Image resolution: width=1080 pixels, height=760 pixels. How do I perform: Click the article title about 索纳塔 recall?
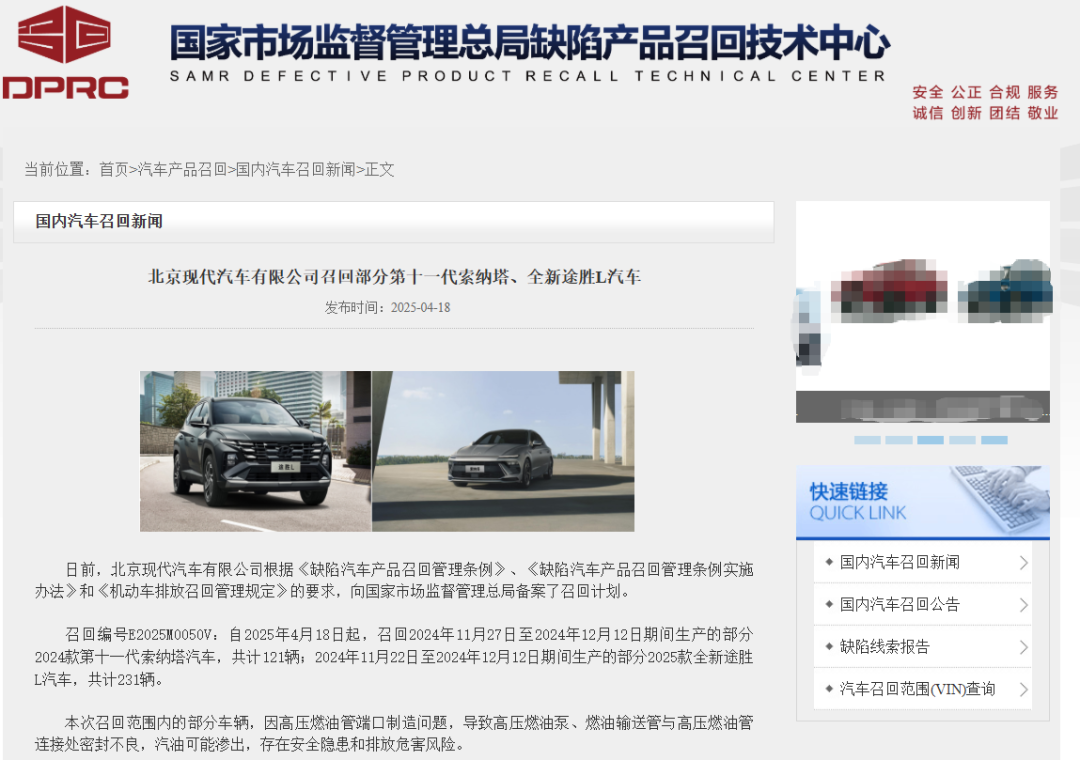(394, 277)
